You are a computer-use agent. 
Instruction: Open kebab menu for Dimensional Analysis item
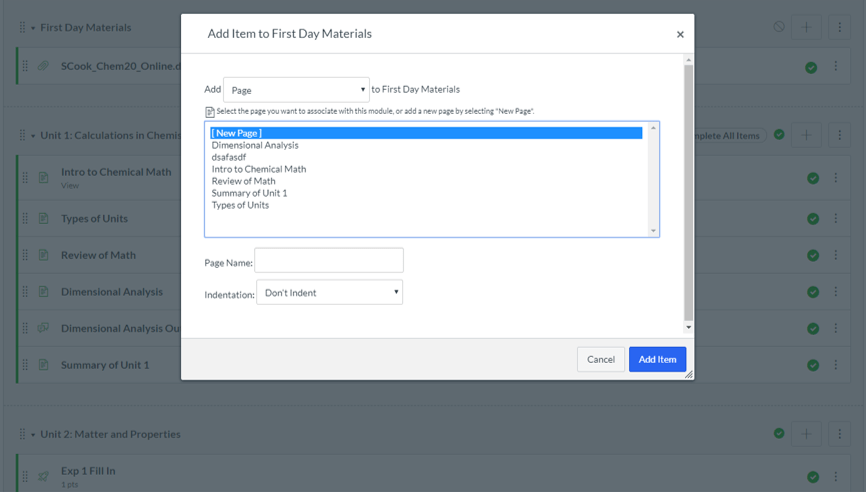click(837, 292)
